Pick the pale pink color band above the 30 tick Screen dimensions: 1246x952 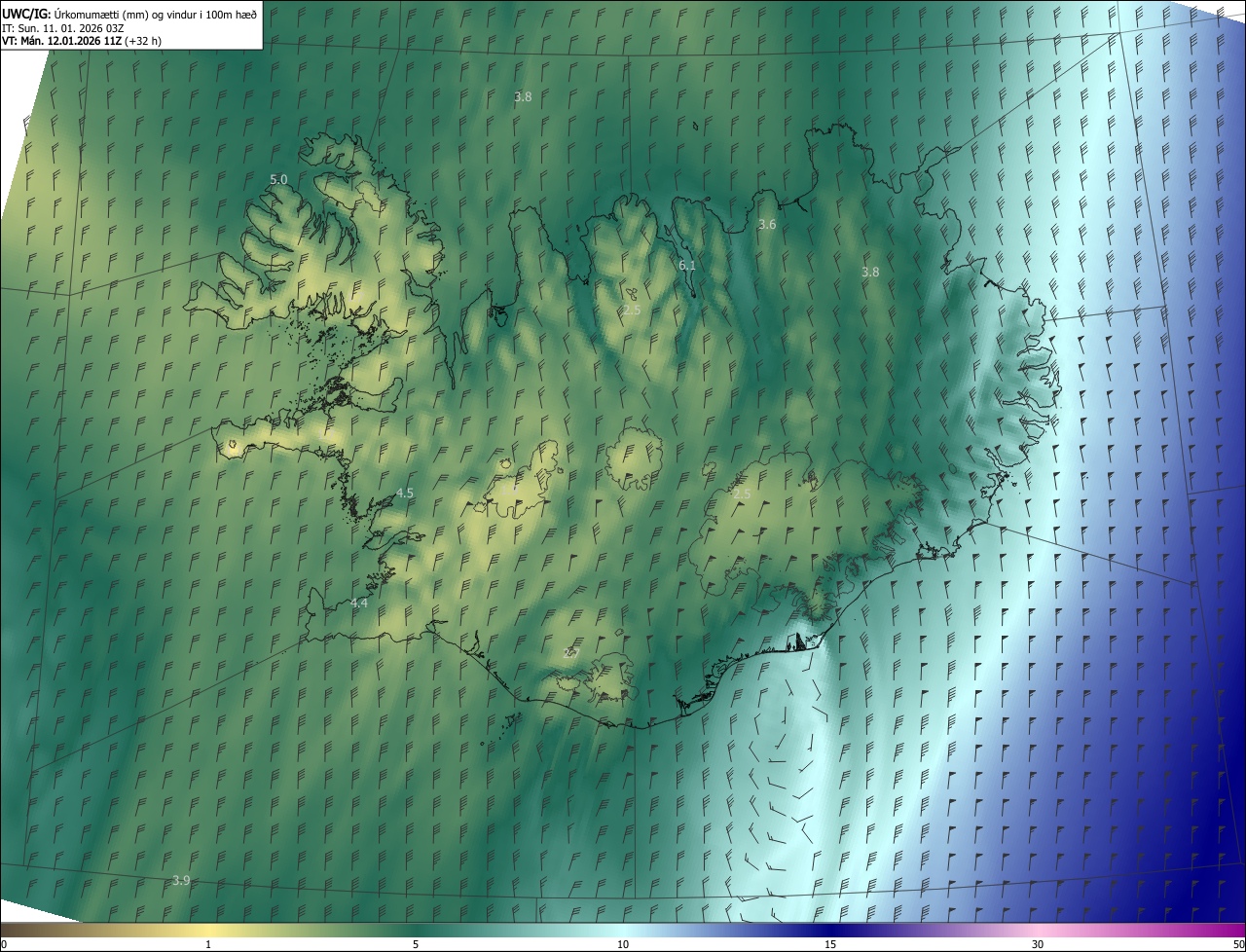(x=1038, y=930)
